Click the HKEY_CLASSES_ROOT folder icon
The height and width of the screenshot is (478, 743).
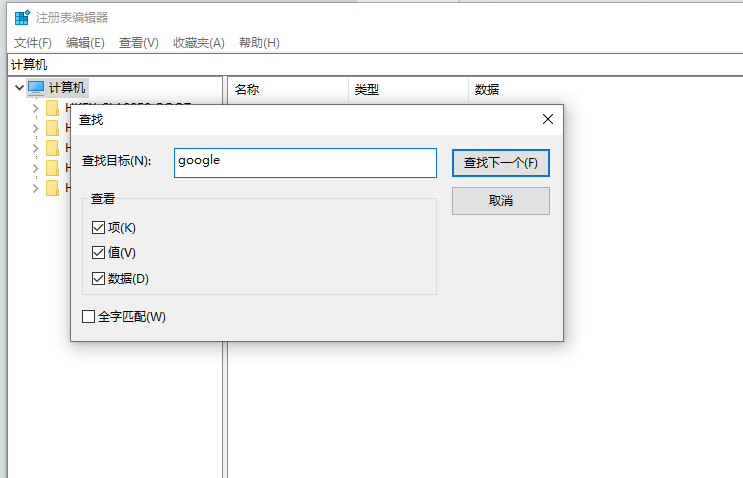[53, 108]
